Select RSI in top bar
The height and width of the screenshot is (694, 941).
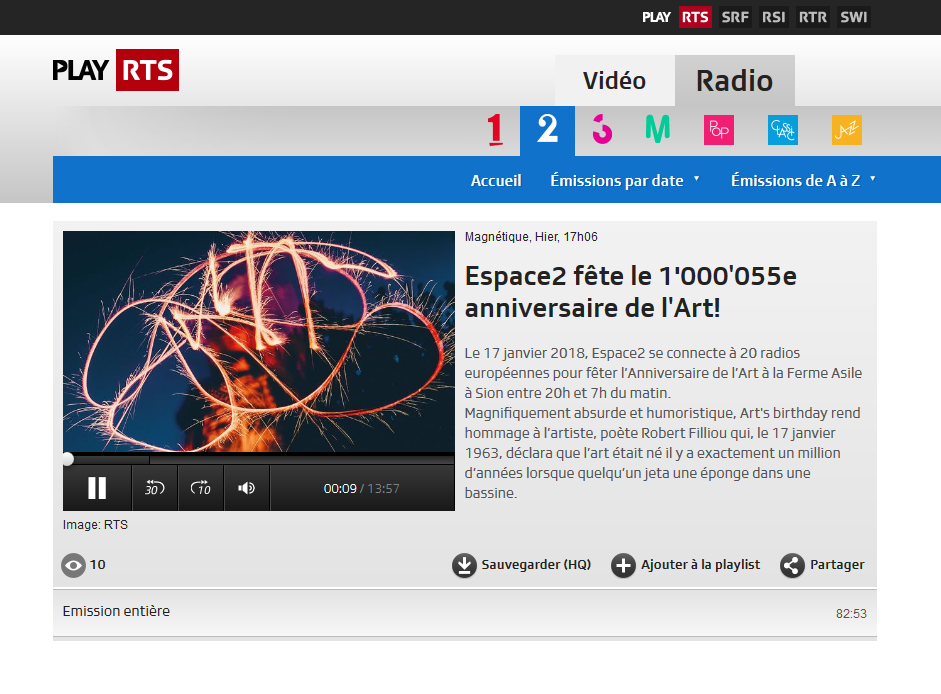click(774, 17)
